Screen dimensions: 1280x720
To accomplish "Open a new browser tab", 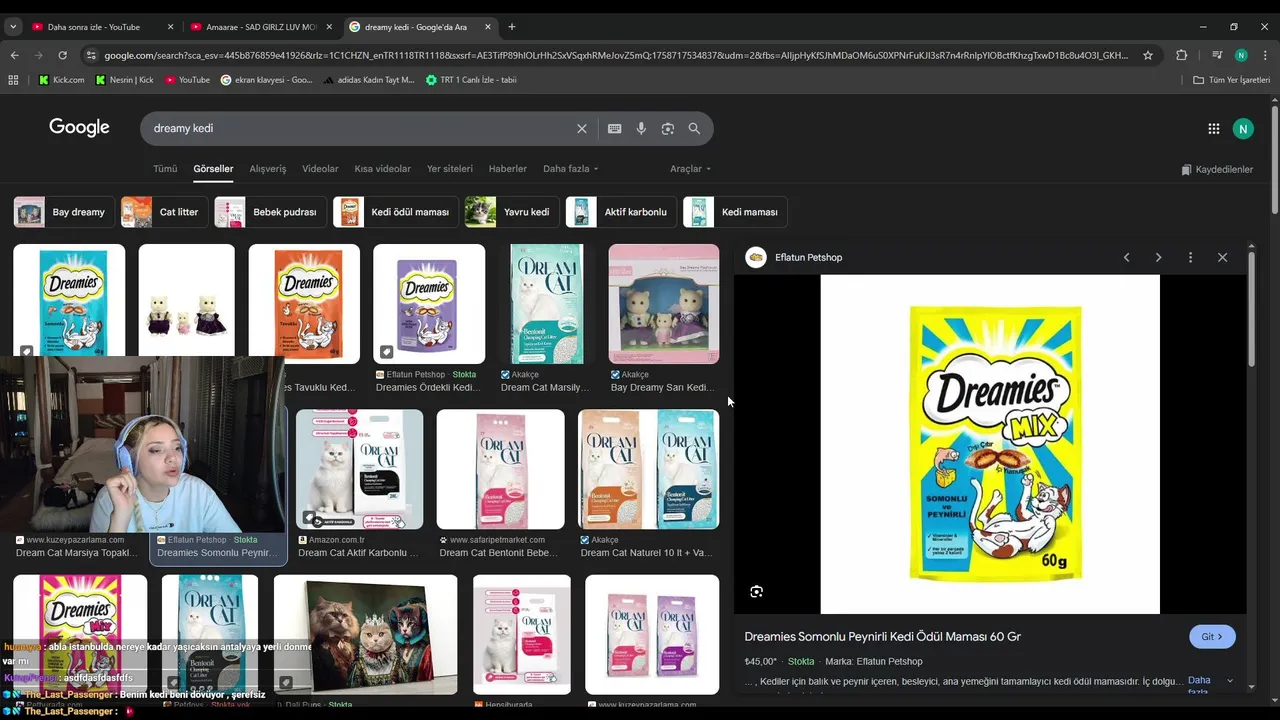I will [512, 27].
